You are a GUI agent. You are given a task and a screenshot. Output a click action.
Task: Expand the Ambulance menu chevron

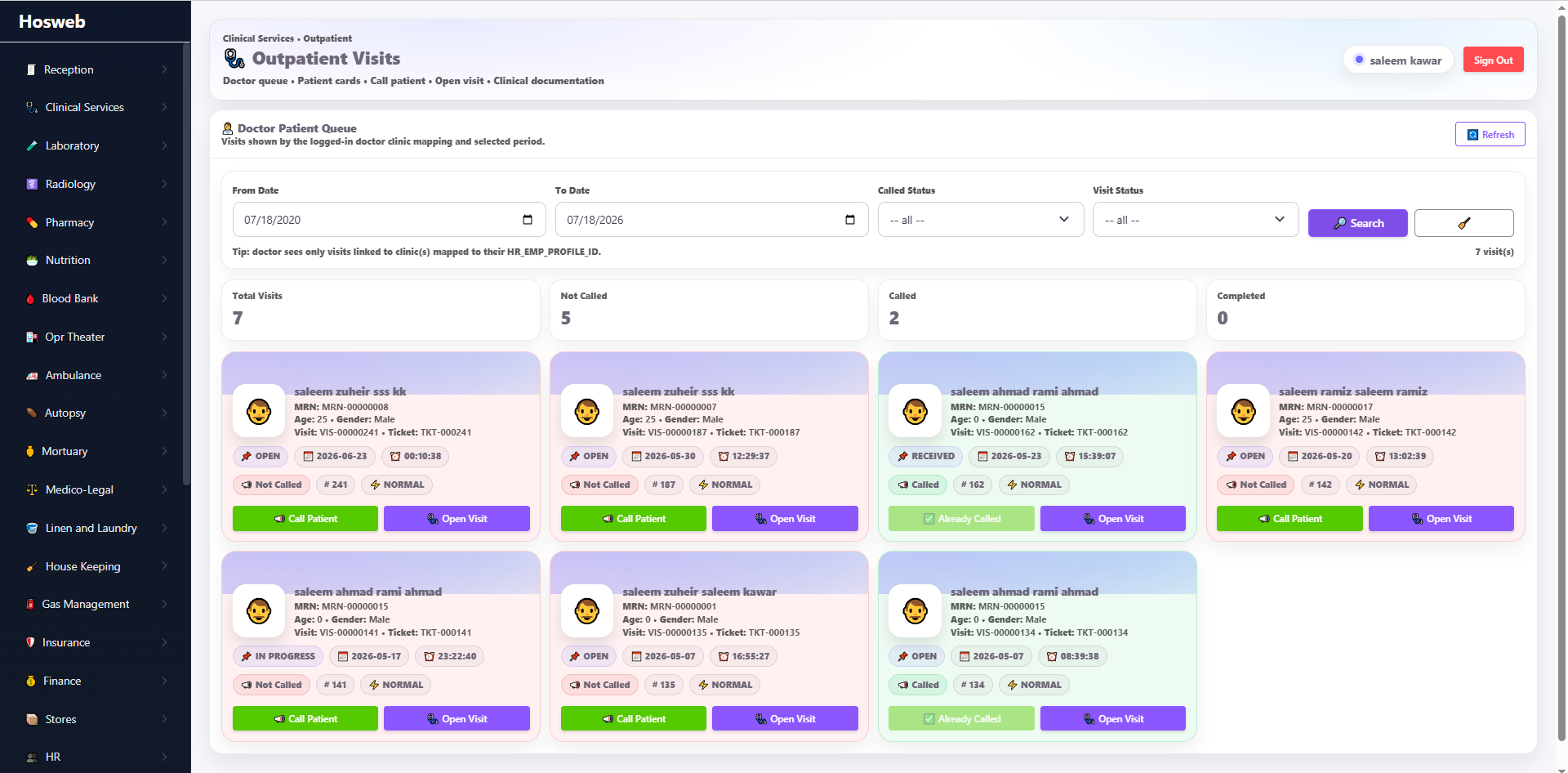164,375
